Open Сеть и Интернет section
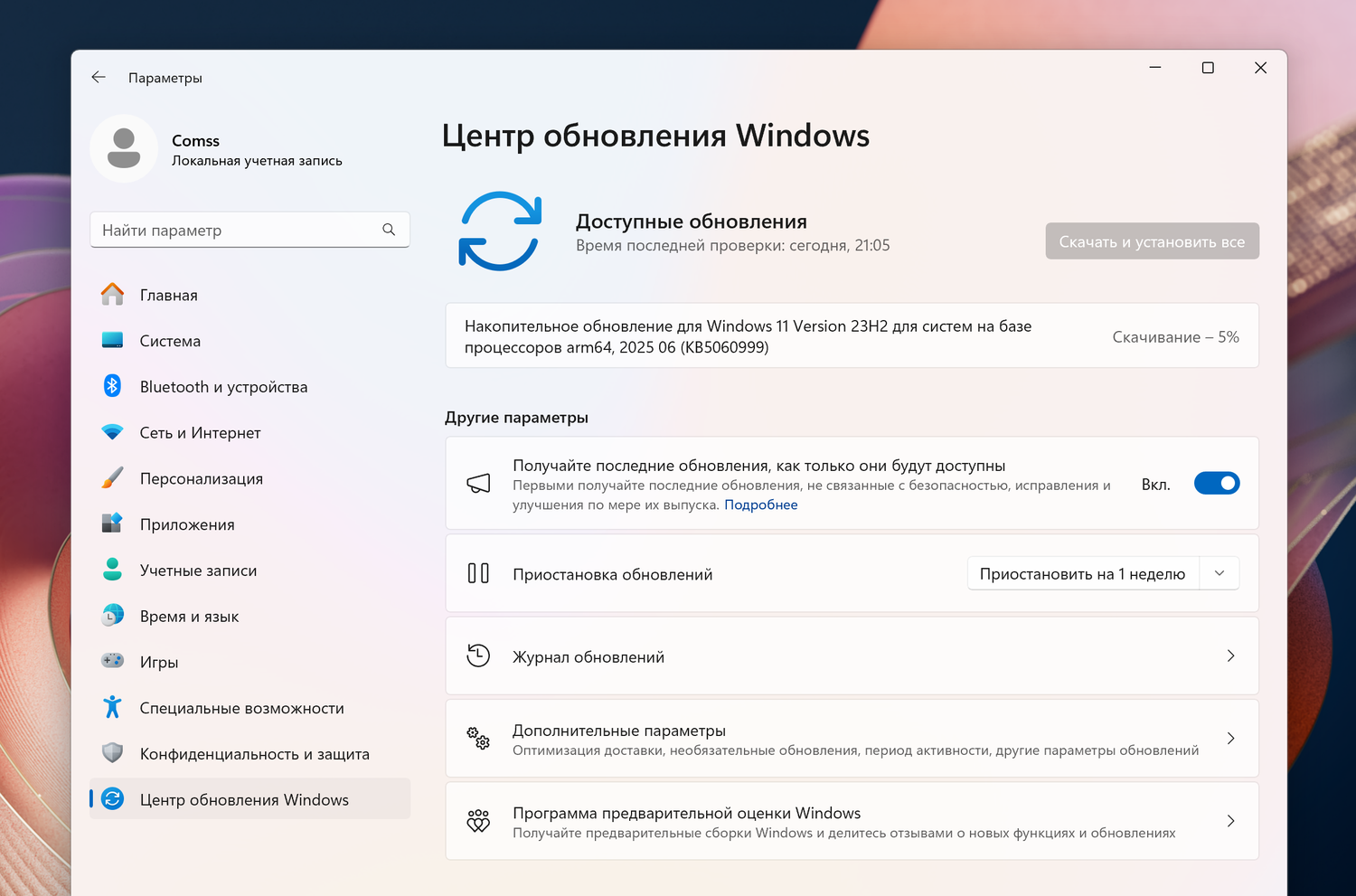 [250, 432]
